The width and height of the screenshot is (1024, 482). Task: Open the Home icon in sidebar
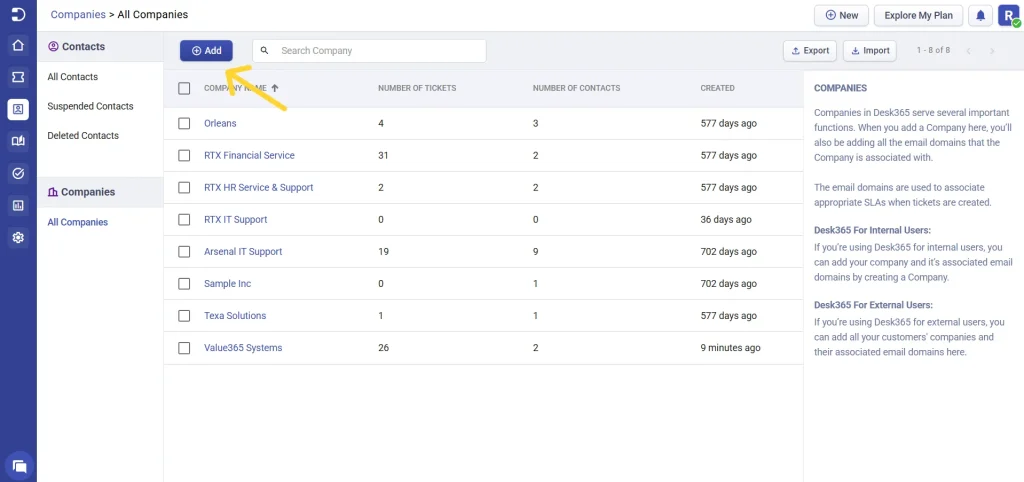(x=18, y=45)
